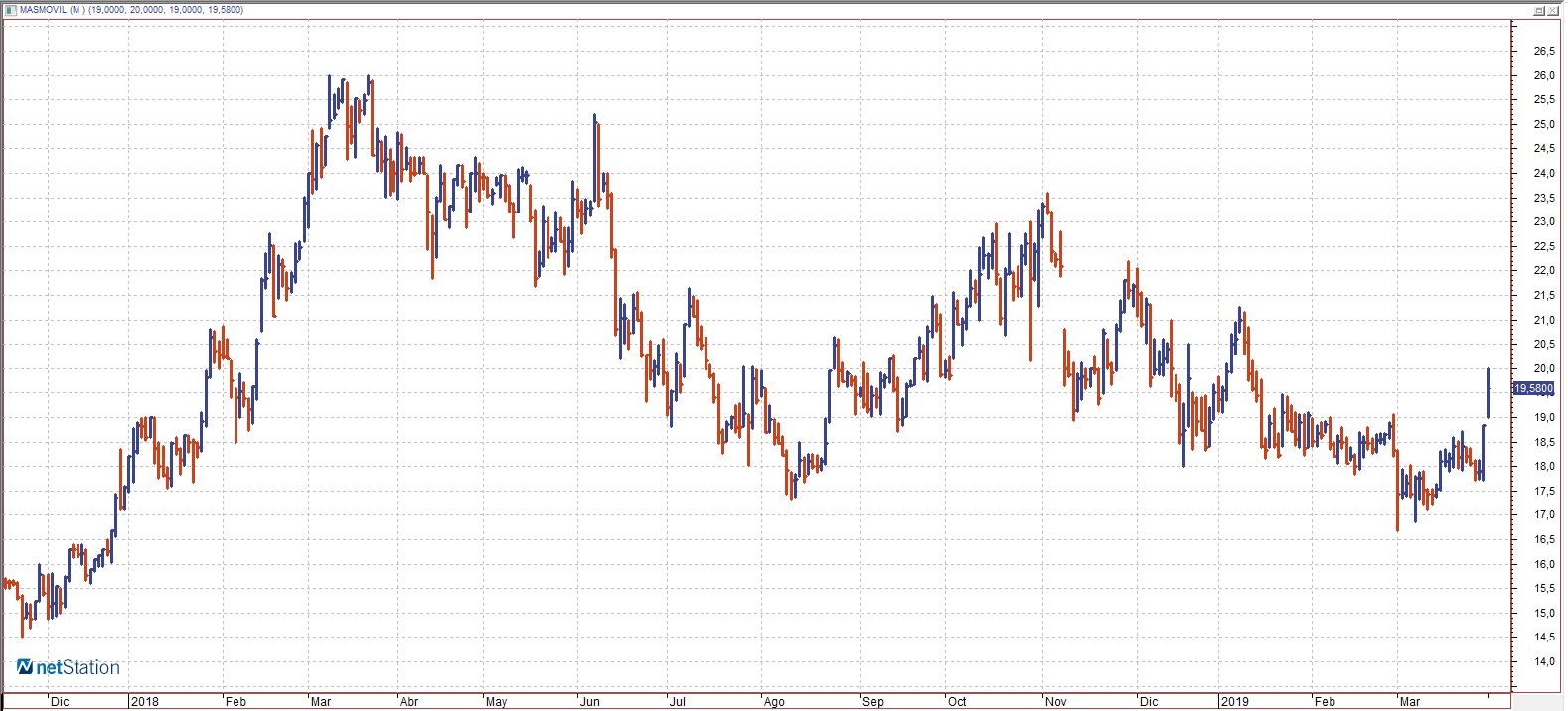The height and width of the screenshot is (711, 1568).
Task: Click the Abr month label
Action: 409,701
